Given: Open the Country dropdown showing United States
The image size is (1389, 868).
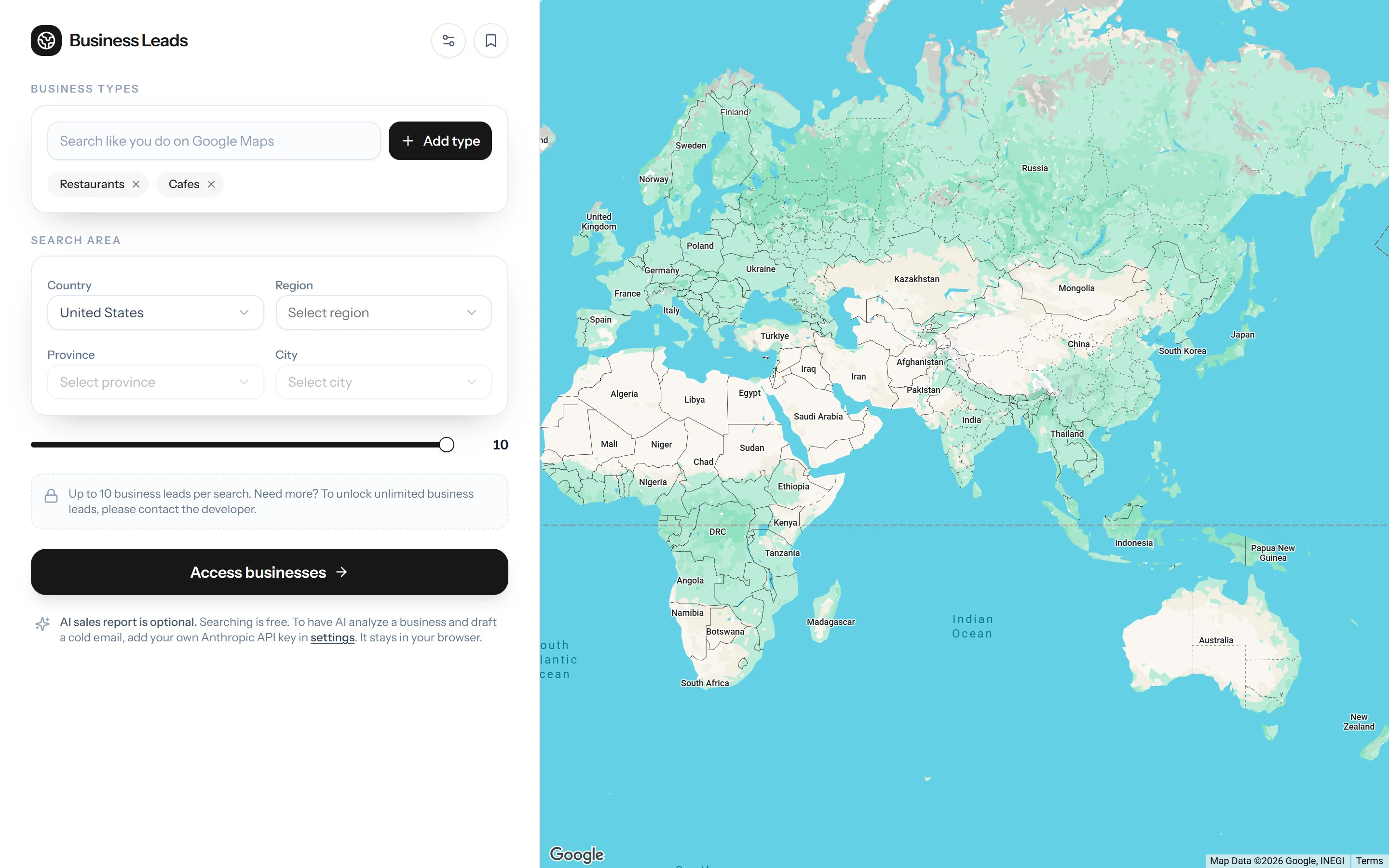Looking at the screenshot, I should tap(156, 312).
